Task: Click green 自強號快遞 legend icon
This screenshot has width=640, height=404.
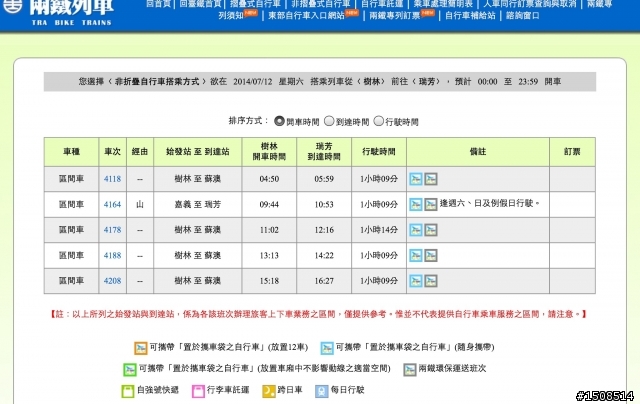Action: click(128, 391)
